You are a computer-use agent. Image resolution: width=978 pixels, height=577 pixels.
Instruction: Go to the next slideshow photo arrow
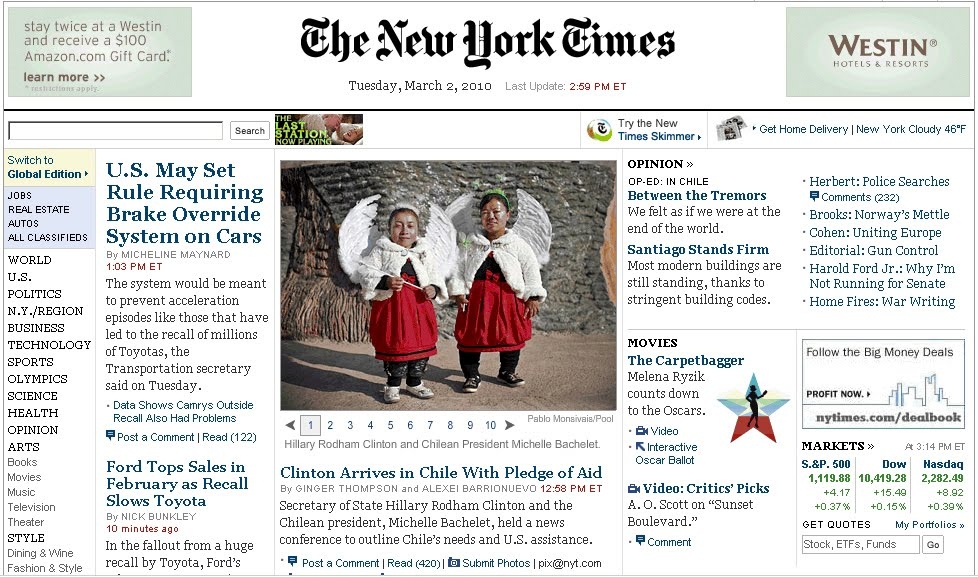[510, 425]
